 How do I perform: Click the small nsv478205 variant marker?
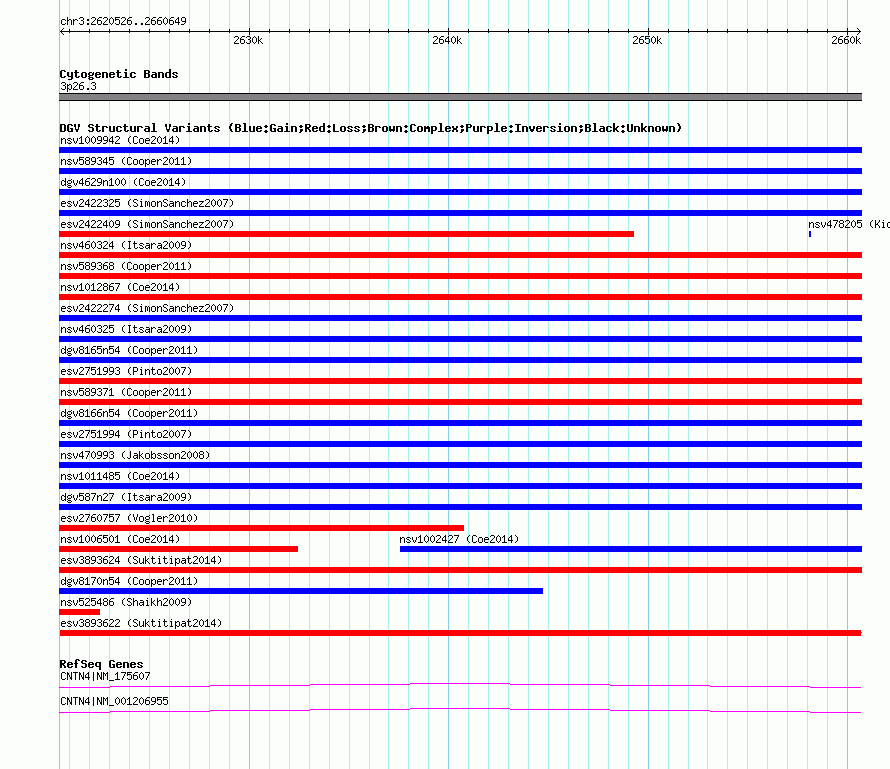(810, 234)
